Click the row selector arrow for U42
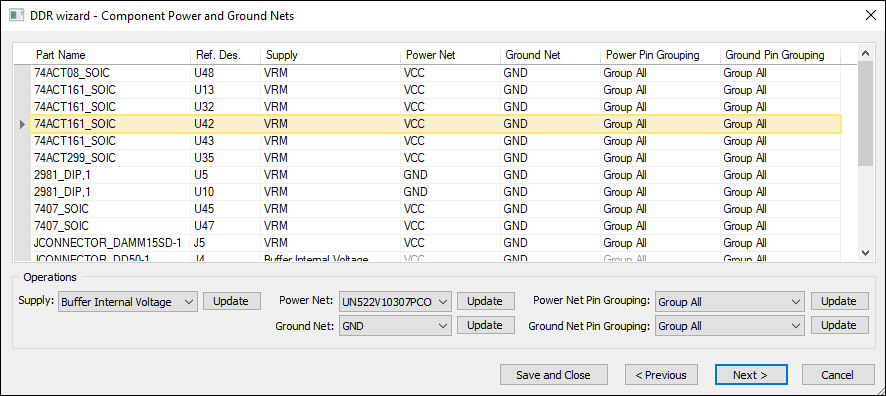Viewport: 886px width, 396px height. (21, 124)
